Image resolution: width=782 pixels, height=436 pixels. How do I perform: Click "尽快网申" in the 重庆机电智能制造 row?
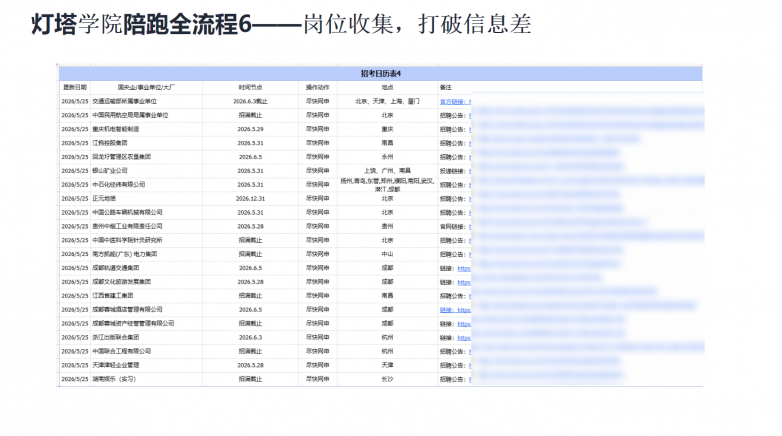coord(318,129)
